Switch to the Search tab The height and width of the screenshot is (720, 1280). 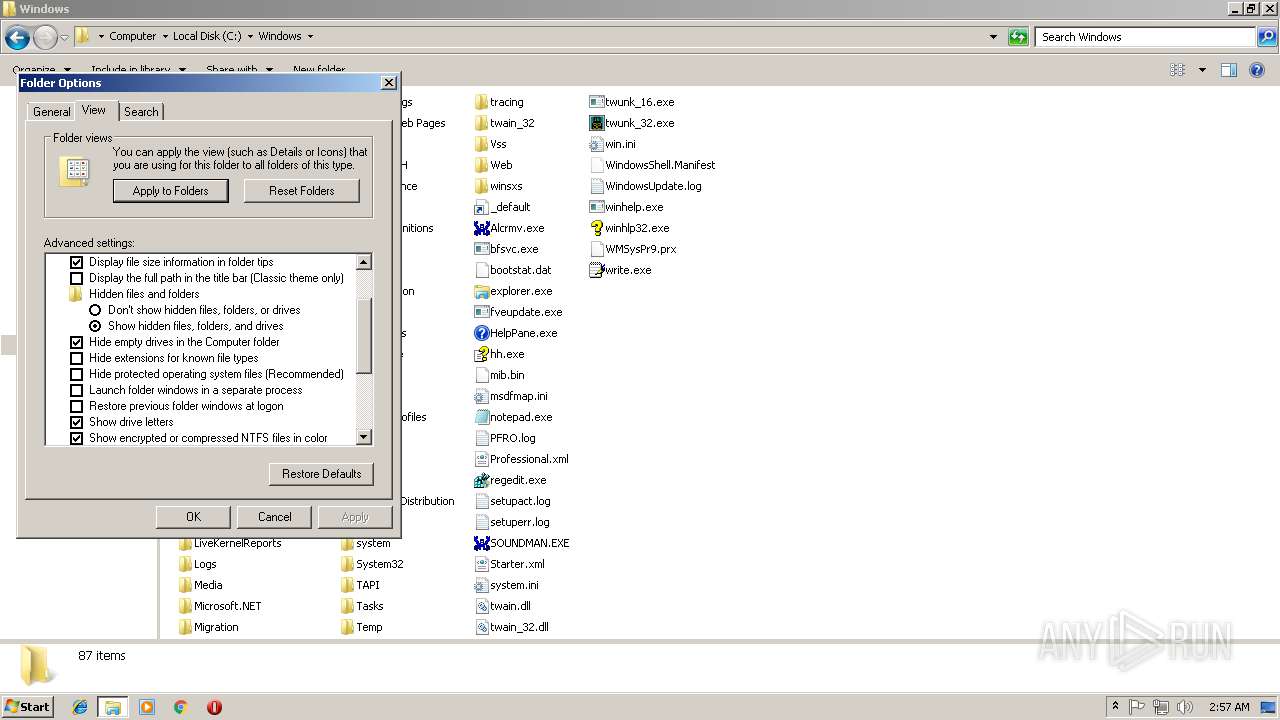(141, 112)
